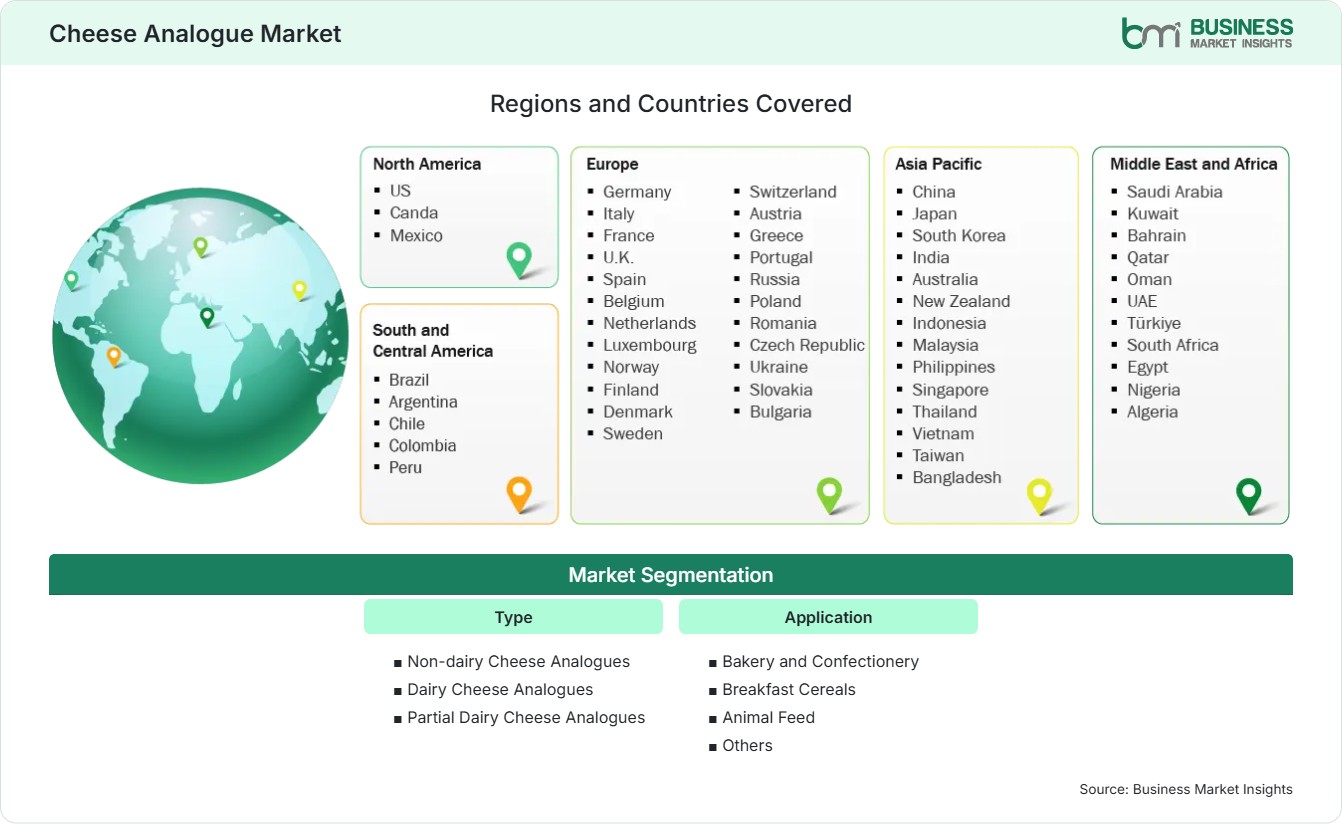
Task: Click Partial Dairy Cheese Analogues type
Action: tap(526, 717)
